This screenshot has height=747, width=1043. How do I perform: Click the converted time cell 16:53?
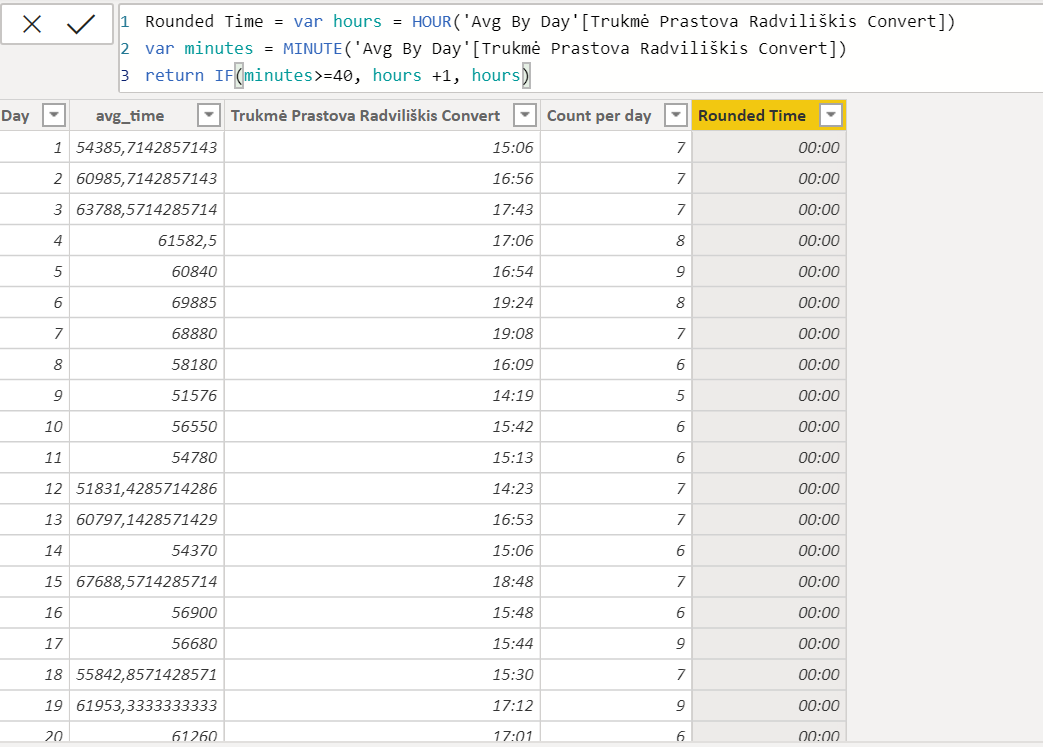point(382,520)
